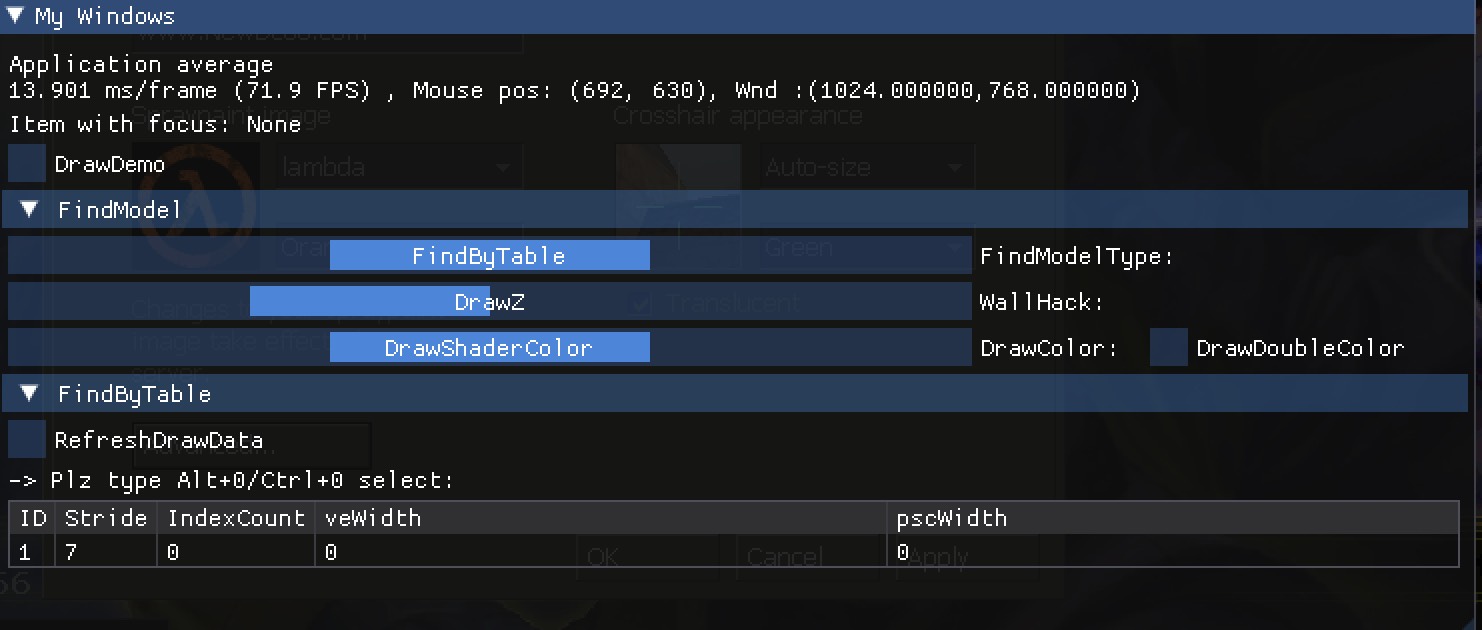Image resolution: width=1482 pixels, height=630 pixels.
Task: Click the DrawColor label
Action: (1048, 348)
